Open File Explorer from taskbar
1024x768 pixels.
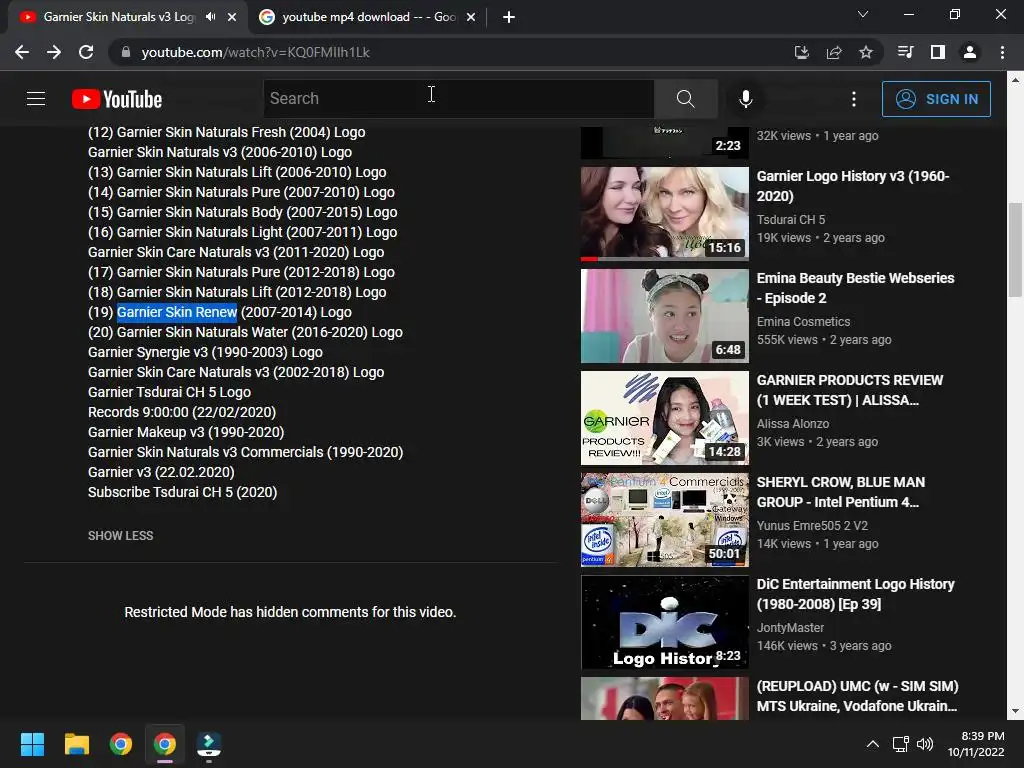tap(76, 744)
